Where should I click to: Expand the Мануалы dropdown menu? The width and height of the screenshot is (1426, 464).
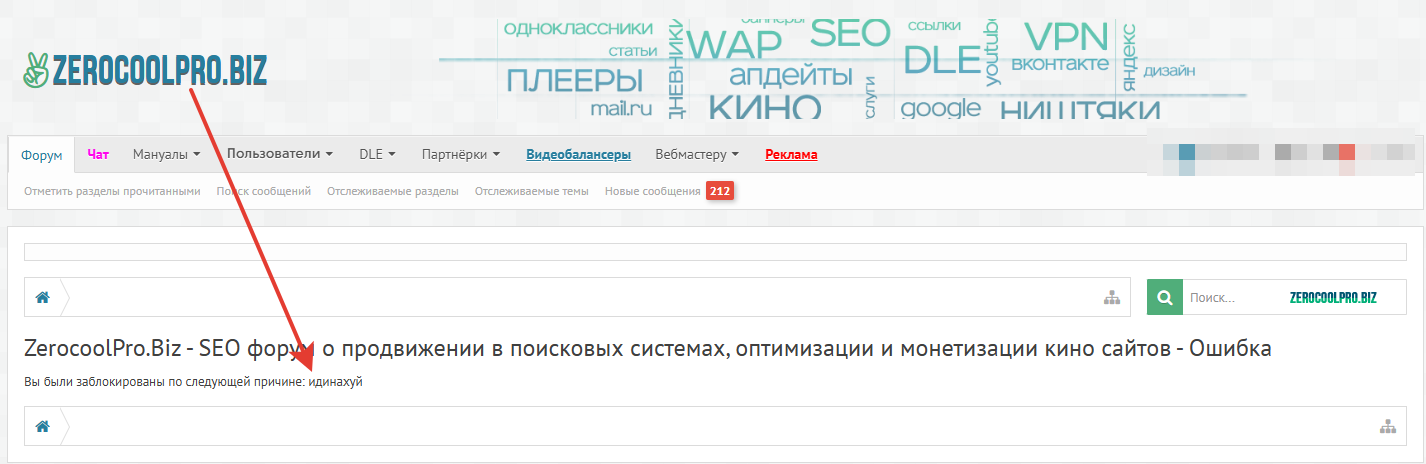[x=167, y=155]
